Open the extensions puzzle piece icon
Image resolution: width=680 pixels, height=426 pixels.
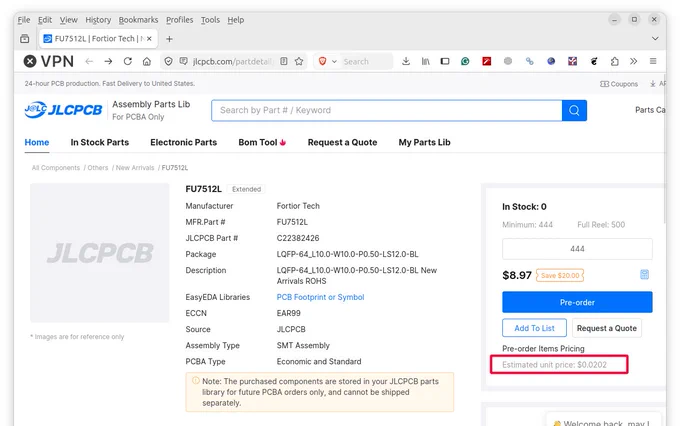(x=615, y=62)
